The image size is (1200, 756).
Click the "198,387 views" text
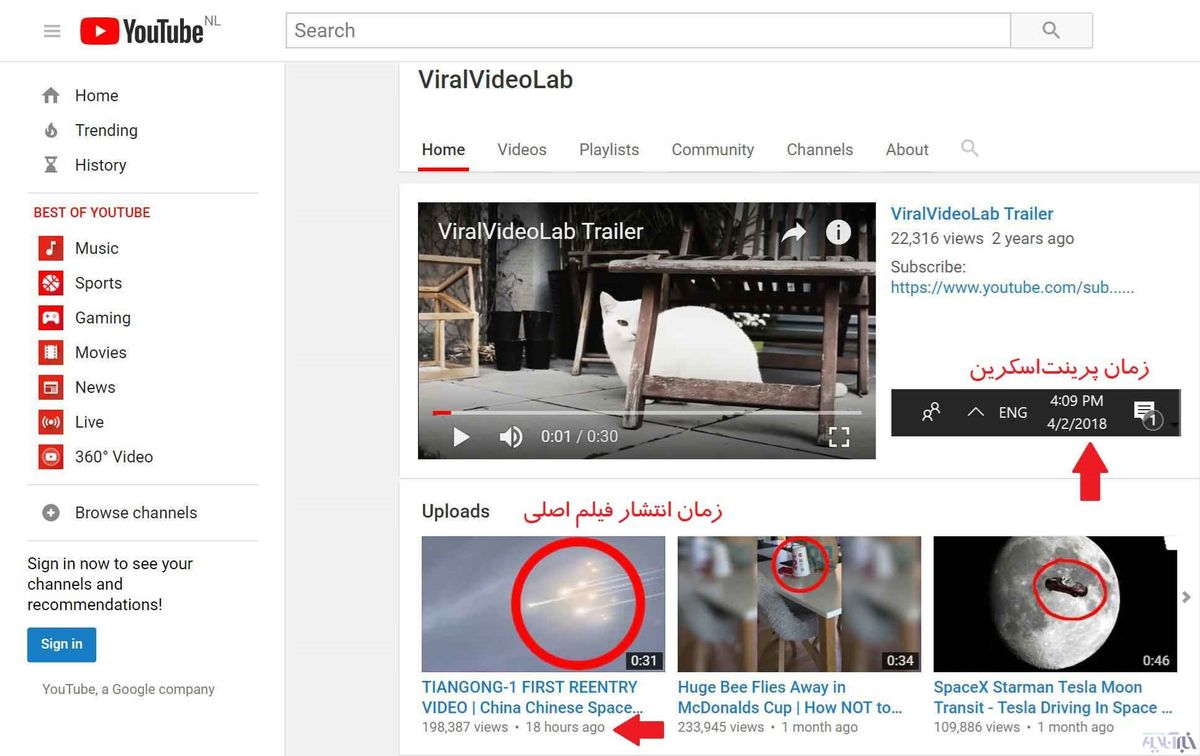pos(465,727)
